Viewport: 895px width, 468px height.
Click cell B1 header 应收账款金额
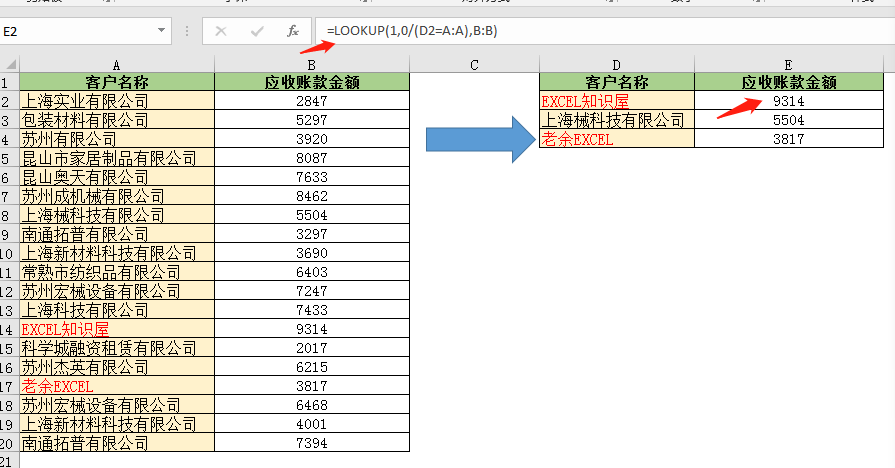click(x=312, y=82)
